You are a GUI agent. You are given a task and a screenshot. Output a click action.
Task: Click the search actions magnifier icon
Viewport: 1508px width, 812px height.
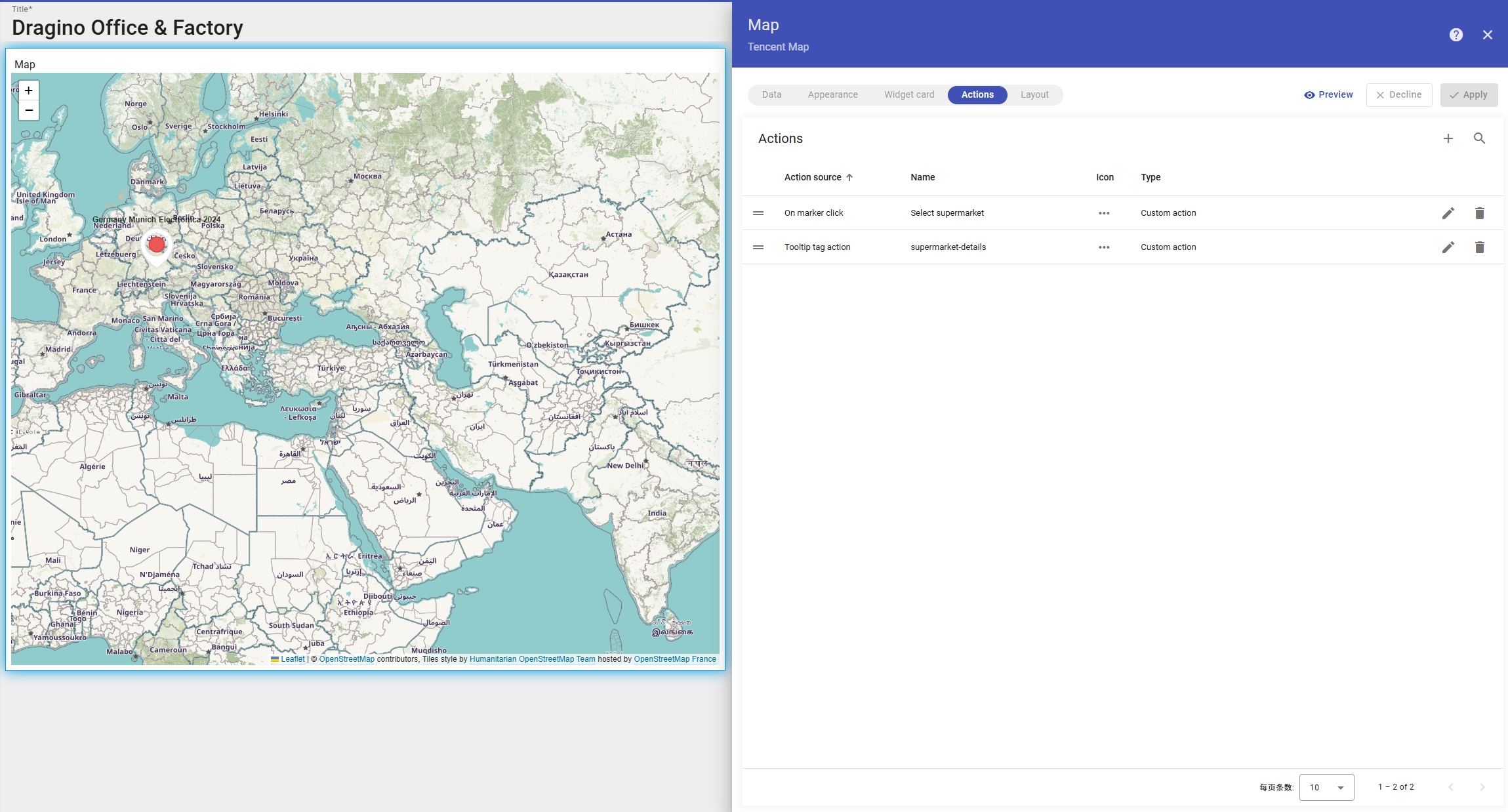click(x=1479, y=138)
